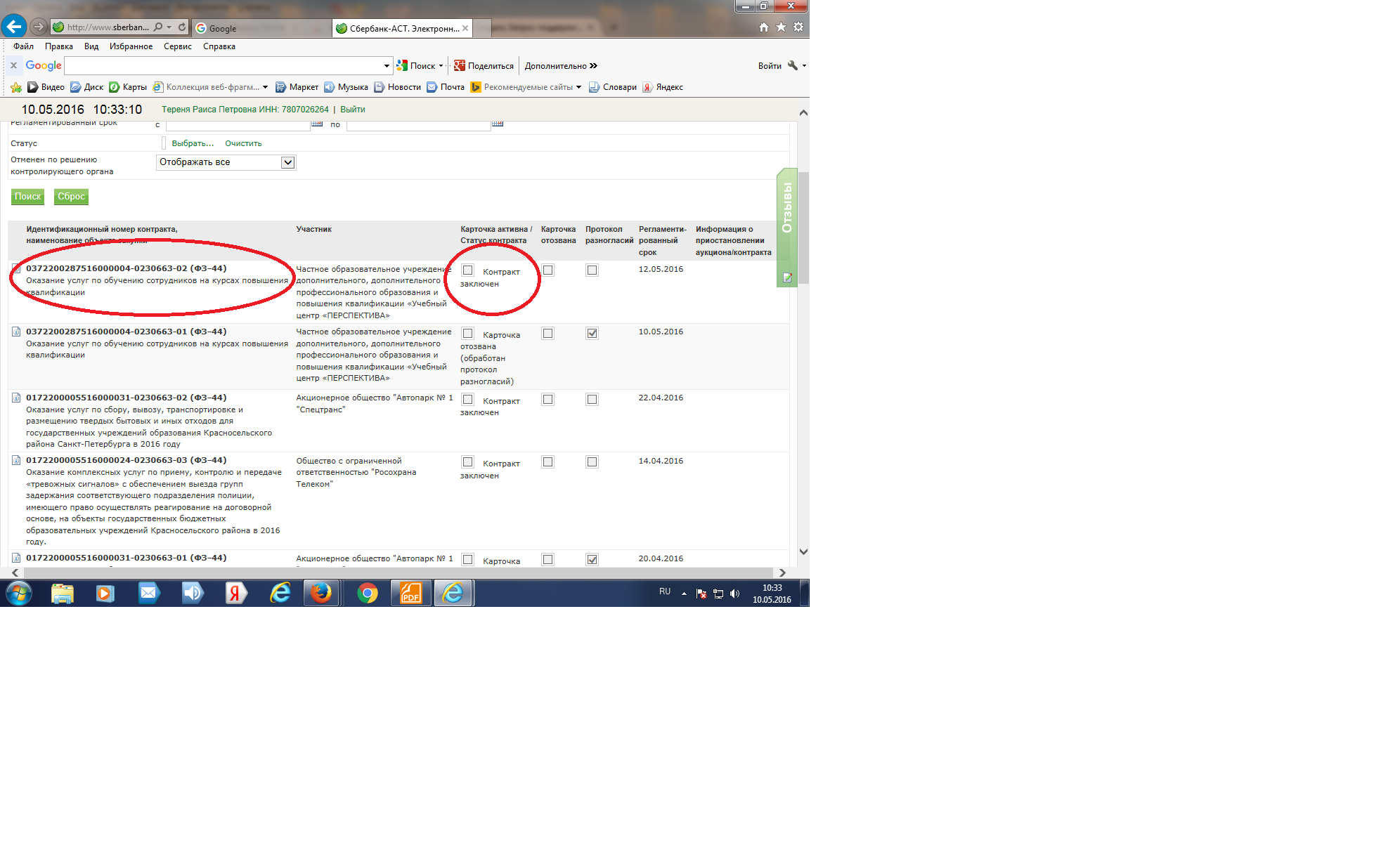The image size is (1400, 864).
Task: Click the add-to-favorites star icon in bookmarks bar
Action: [x=16, y=87]
